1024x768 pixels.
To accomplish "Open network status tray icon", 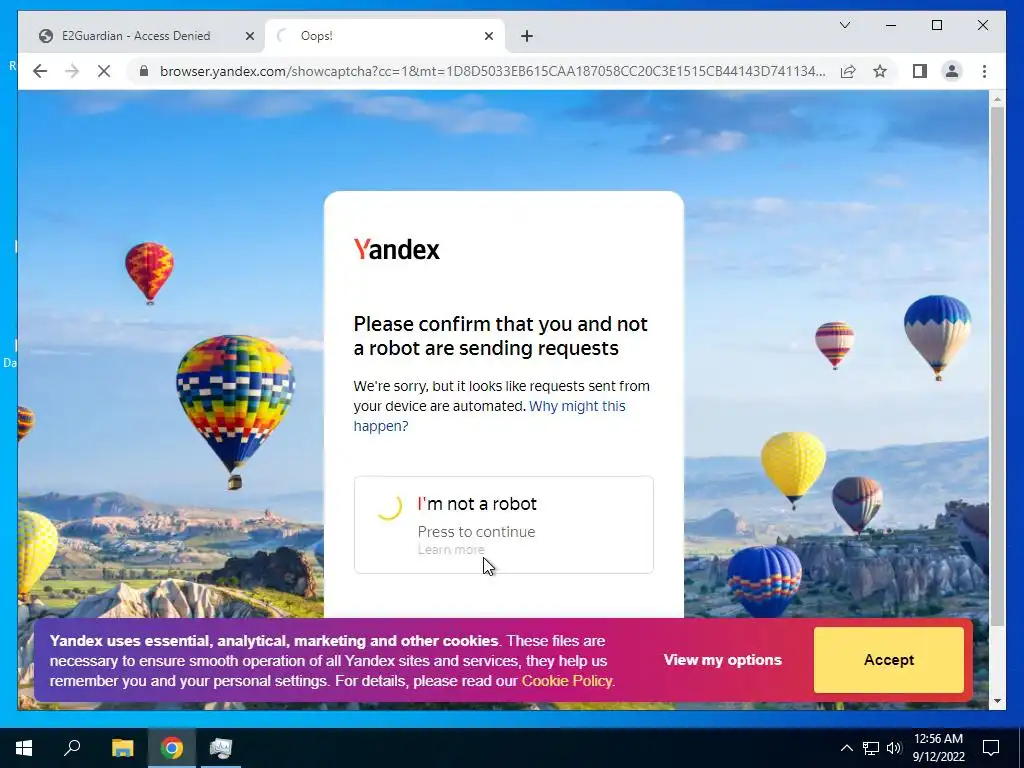I will pos(871,748).
